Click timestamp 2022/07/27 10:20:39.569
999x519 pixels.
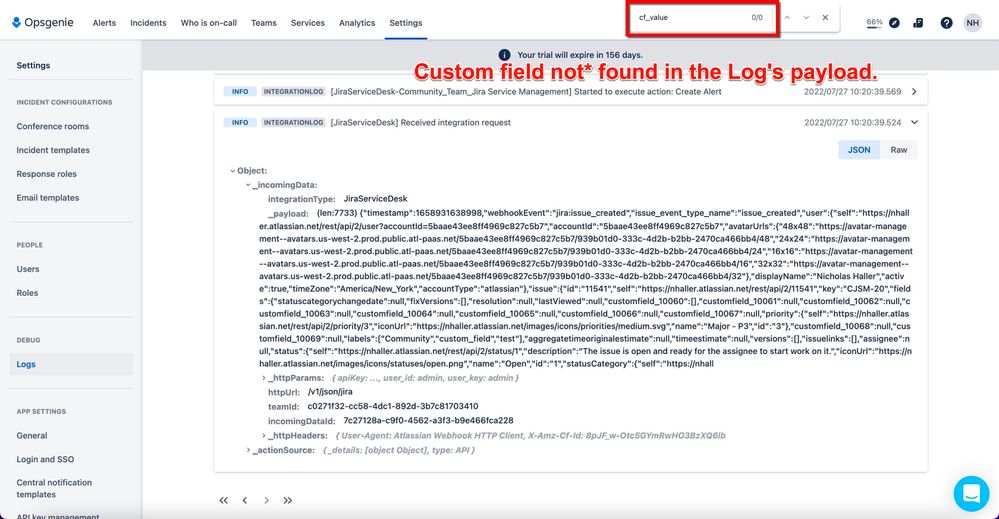click(x=852, y=92)
